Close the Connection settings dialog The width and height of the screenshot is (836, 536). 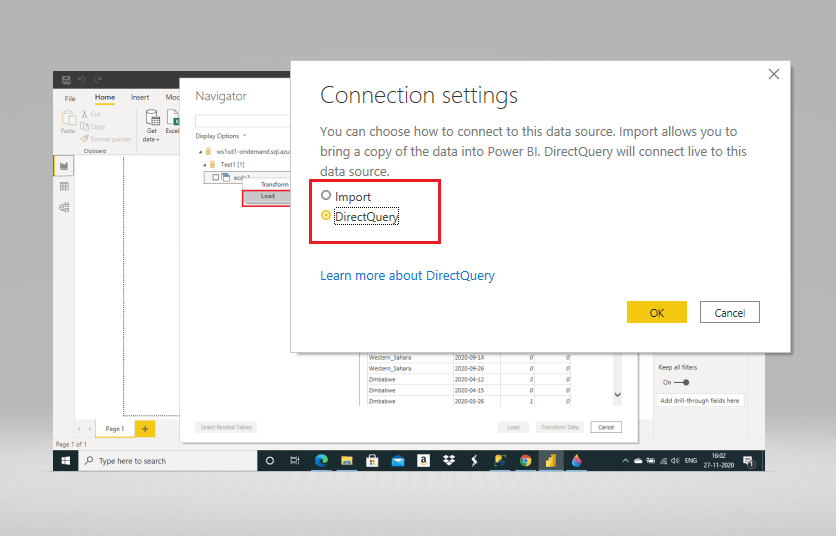tap(774, 74)
